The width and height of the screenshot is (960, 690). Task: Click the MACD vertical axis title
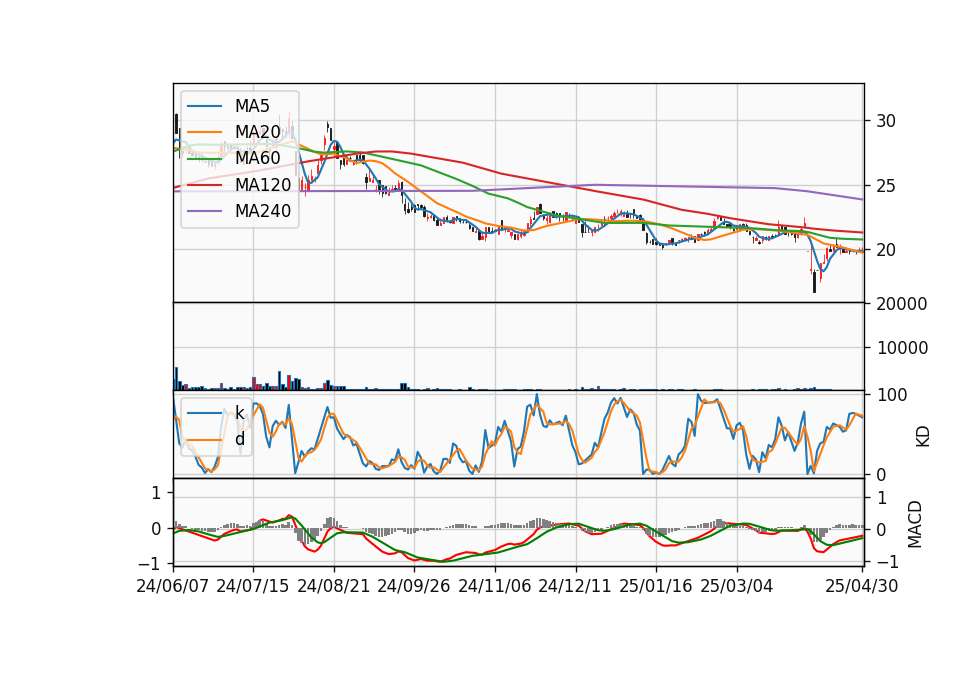coord(915,524)
